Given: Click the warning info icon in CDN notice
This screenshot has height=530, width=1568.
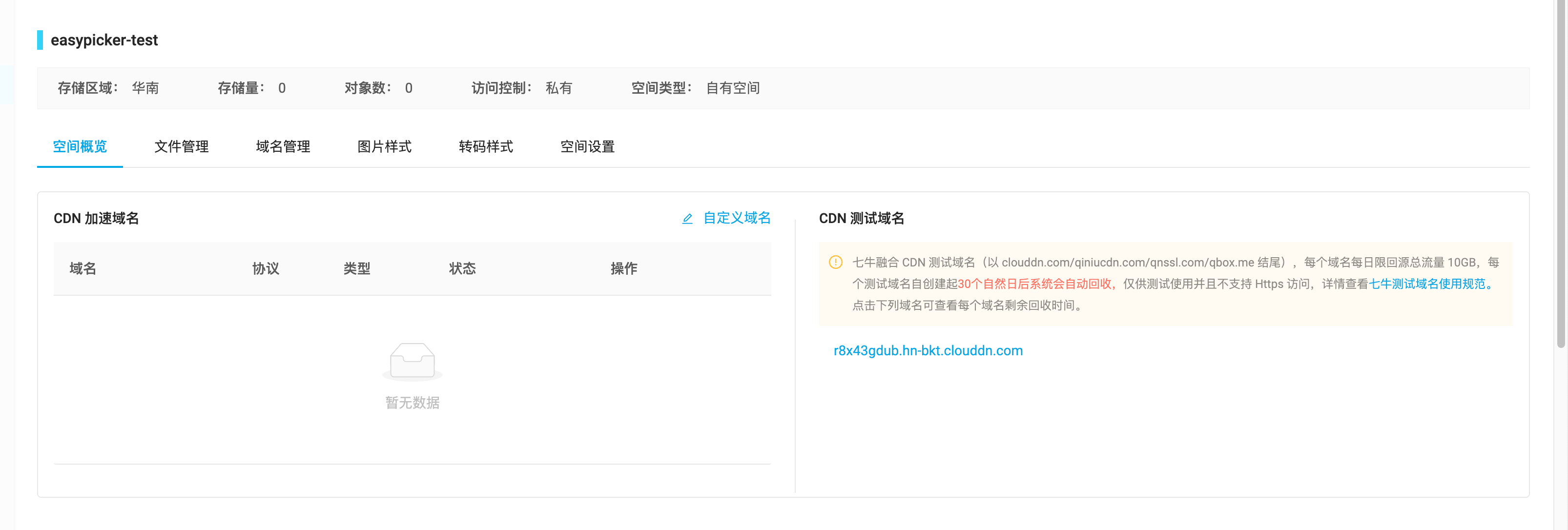Looking at the screenshot, I should 836,262.
